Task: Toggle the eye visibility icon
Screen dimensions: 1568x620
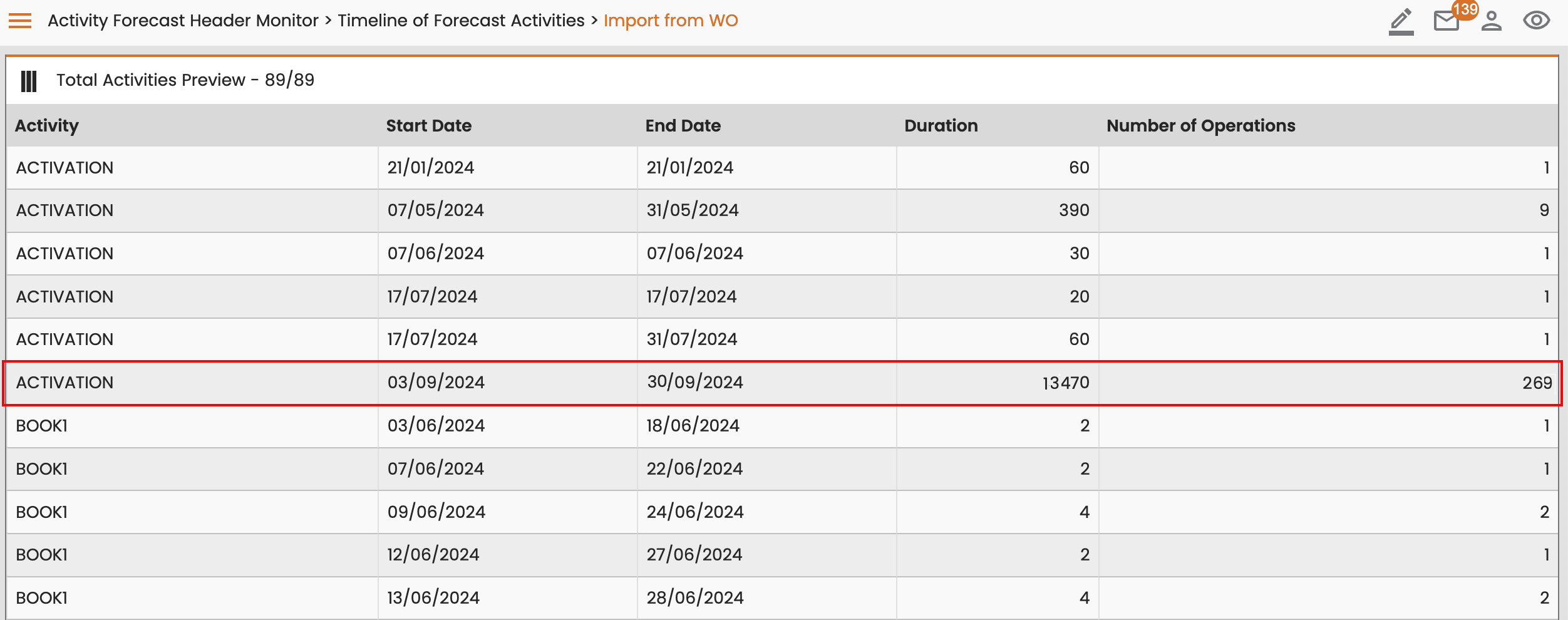Action: click(x=1536, y=21)
